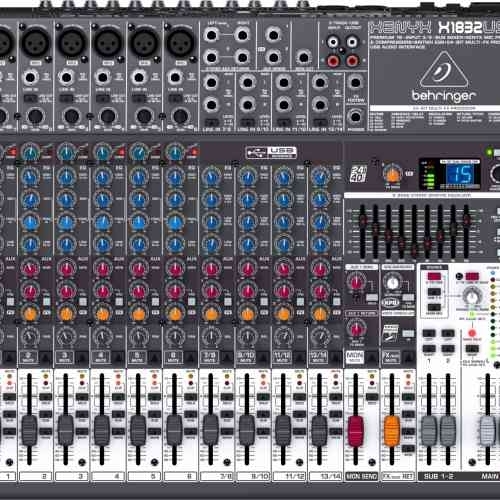Click the channel 2 fader cap
The width and height of the screenshot is (500, 500).
click(x=30, y=431)
